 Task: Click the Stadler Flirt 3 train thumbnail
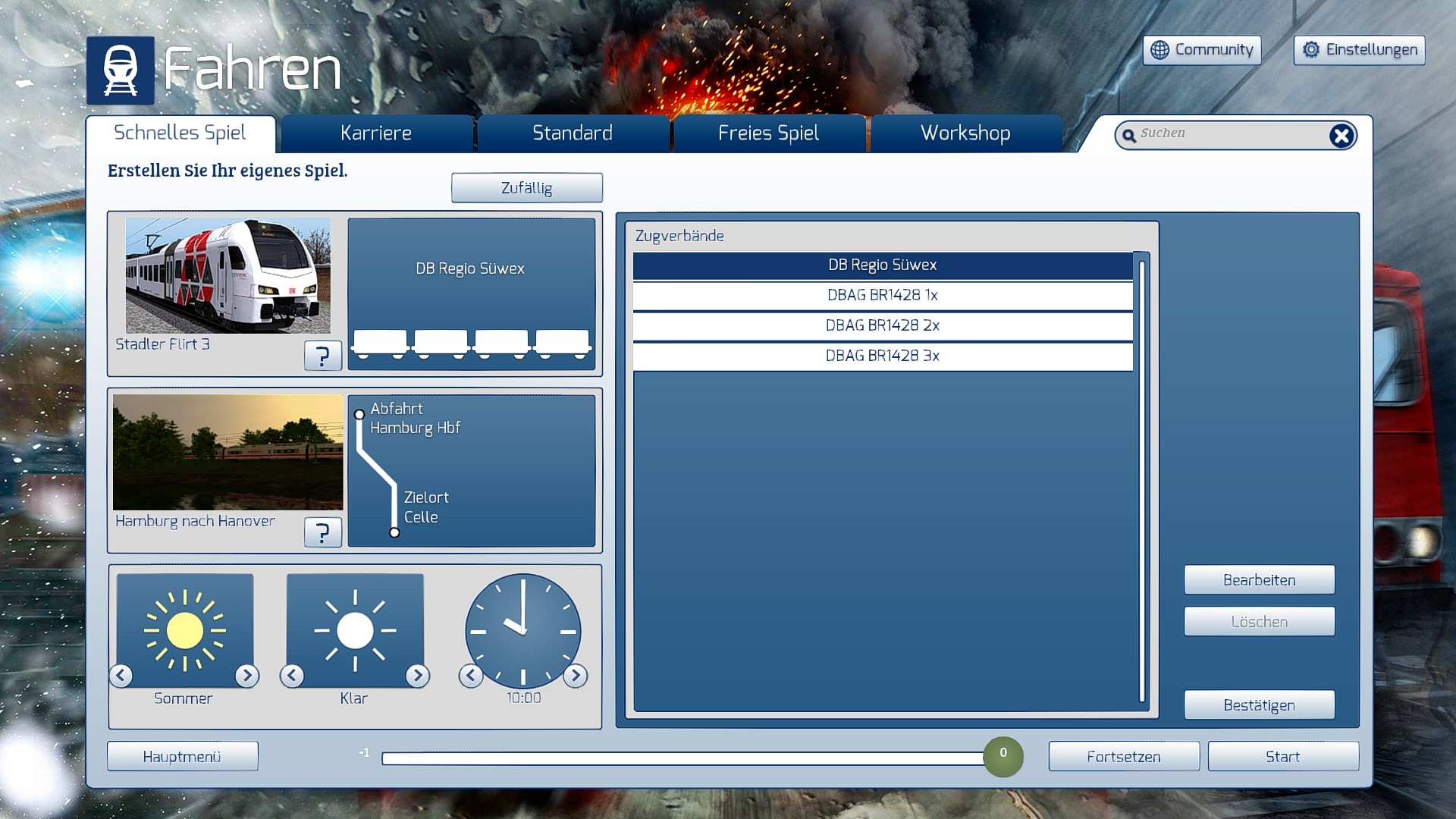click(227, 275)
